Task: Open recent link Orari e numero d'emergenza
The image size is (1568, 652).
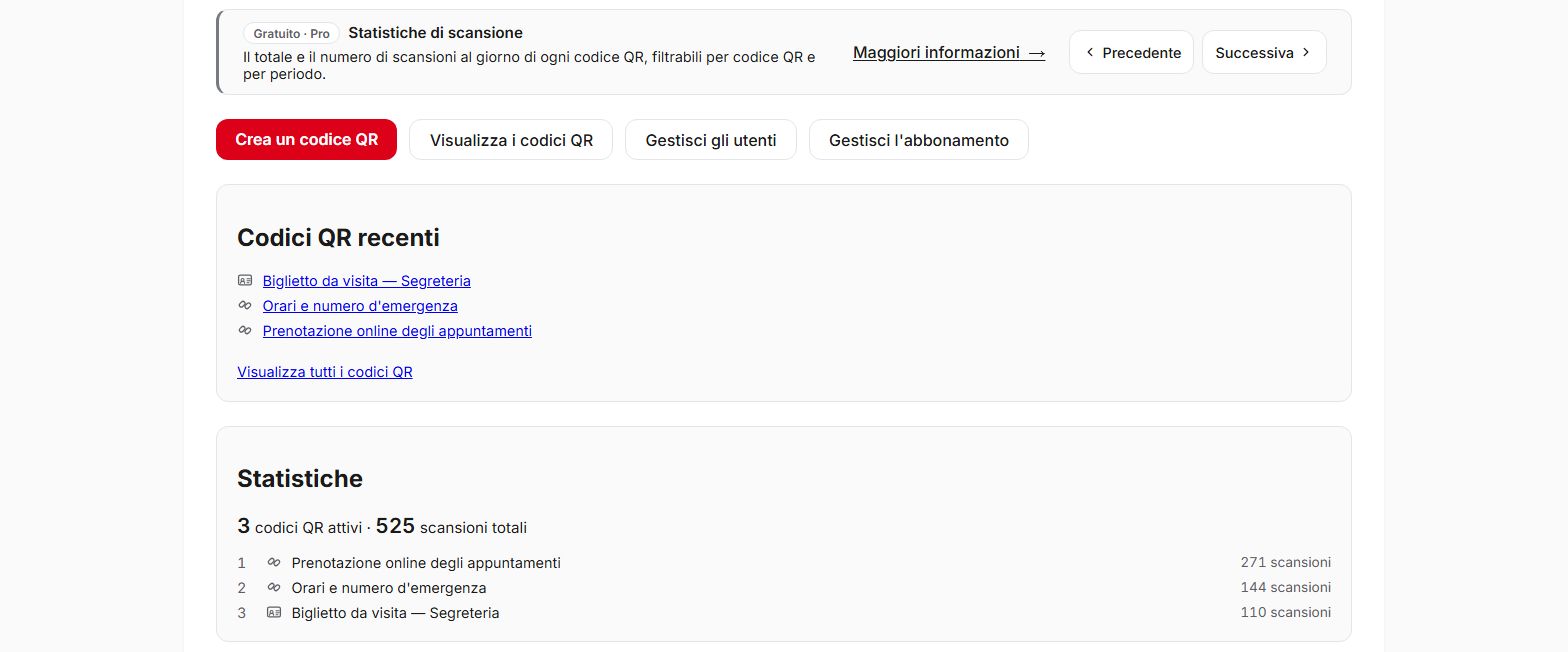Action: [360, 306]
